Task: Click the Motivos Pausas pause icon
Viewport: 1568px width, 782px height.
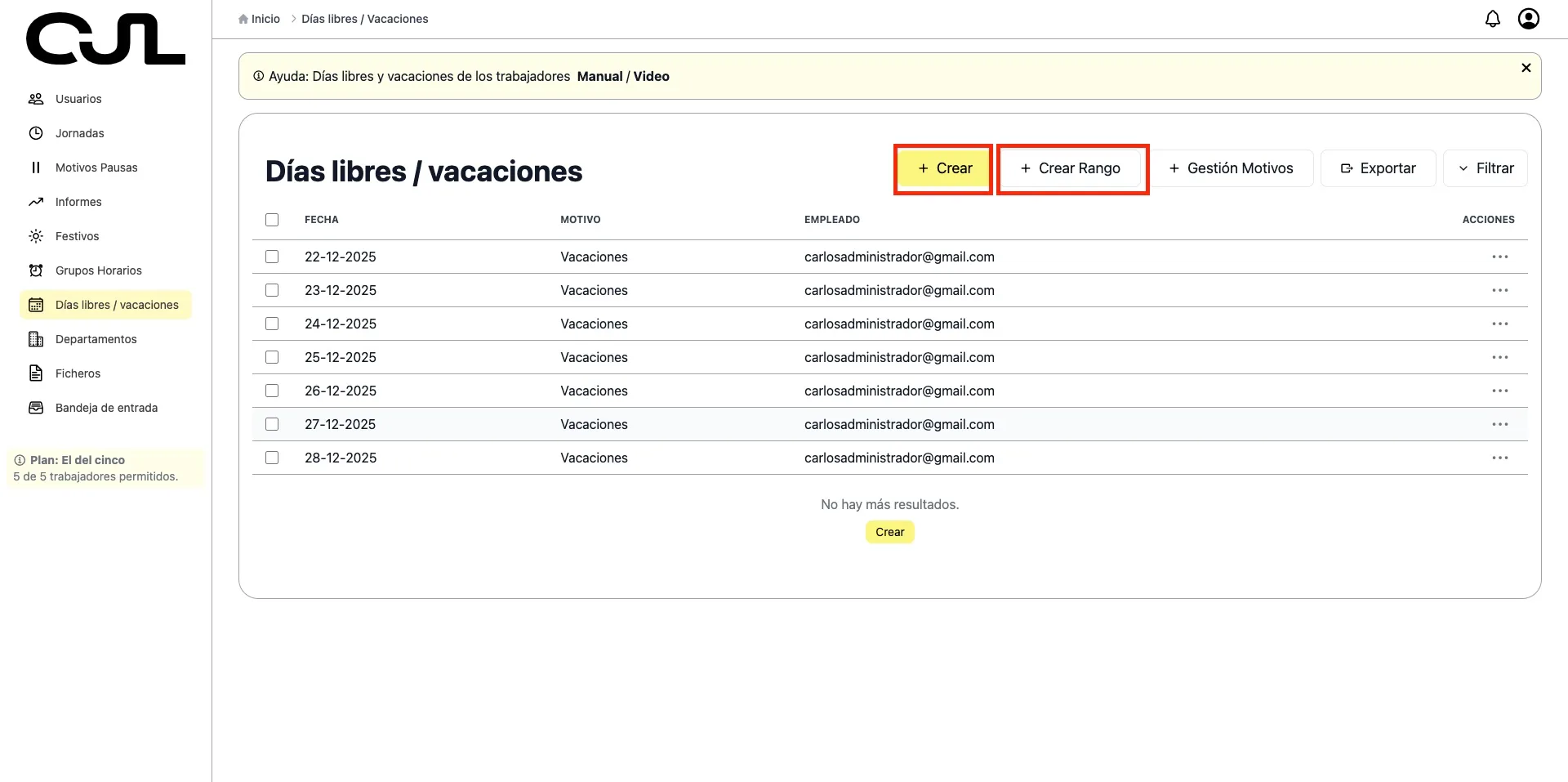Action: coord(36,168)
